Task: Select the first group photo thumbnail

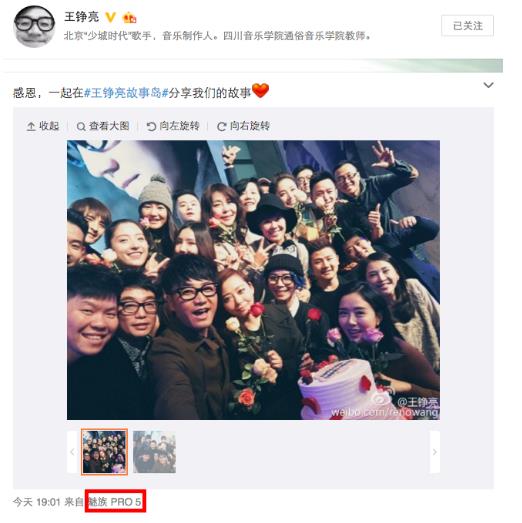Action: pyautogui.click(x=104, y=452)
